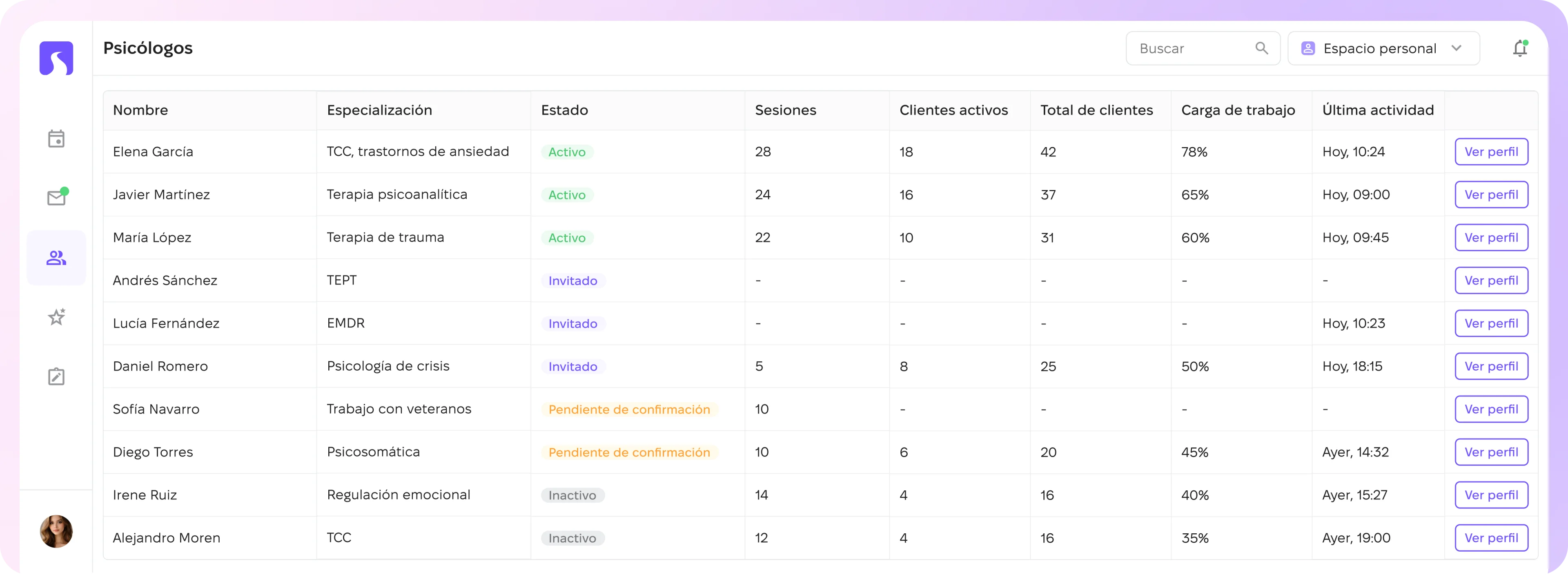
Task: Open the calendar icon in the sidebar
Action: (56, 139)
